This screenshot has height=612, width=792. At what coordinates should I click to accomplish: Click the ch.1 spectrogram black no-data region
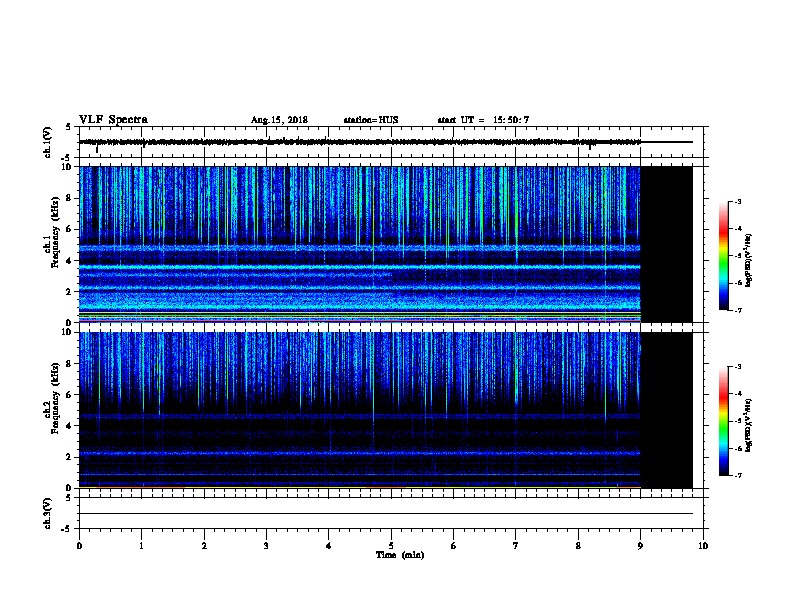pyautogui.click(x=666, y=244)
